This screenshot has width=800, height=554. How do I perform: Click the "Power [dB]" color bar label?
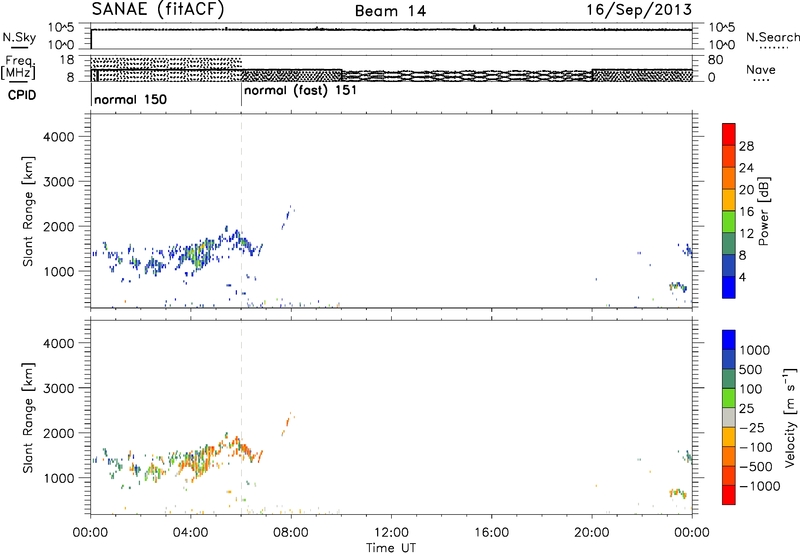[x=764, y=211]
